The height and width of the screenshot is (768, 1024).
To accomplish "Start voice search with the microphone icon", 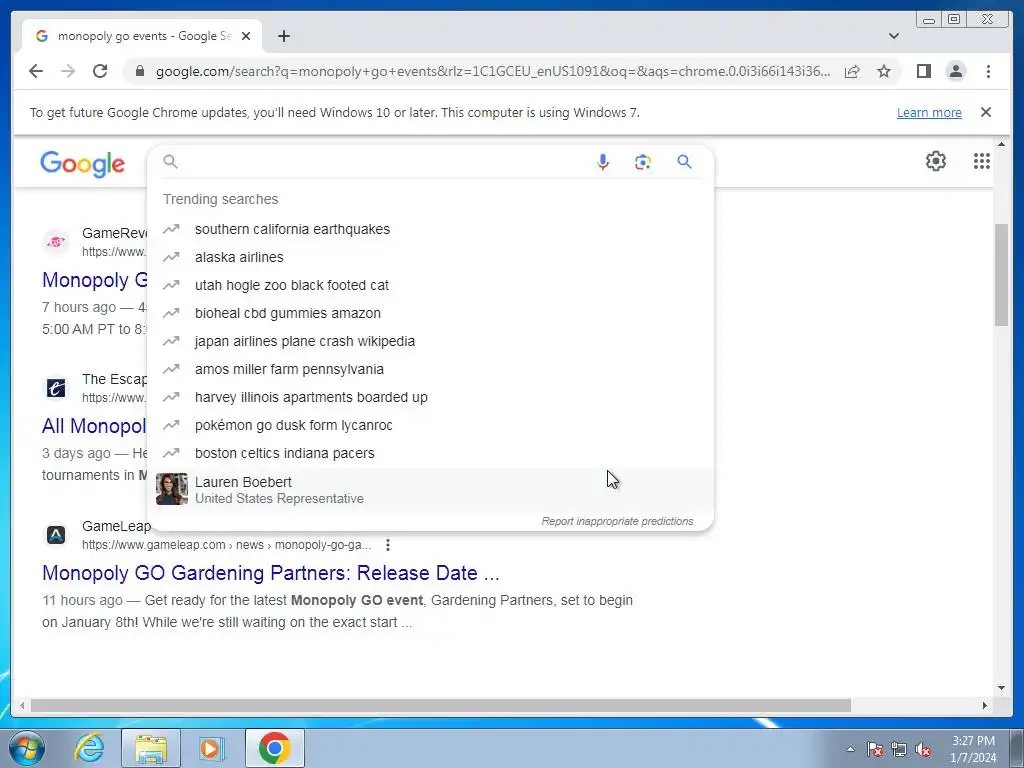I will pos(603,162).
